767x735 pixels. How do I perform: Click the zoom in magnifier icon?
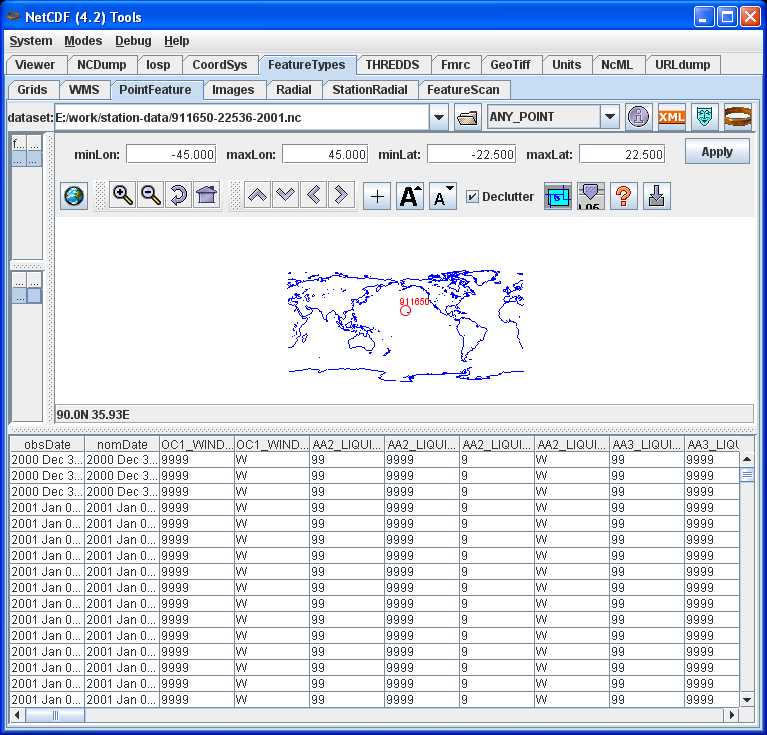point(122,195)
